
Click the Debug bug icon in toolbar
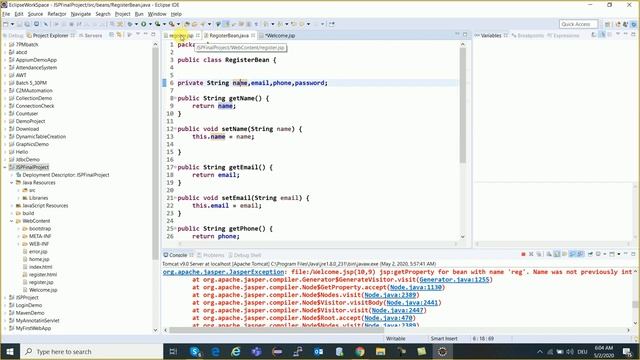(x=130, y=24)
